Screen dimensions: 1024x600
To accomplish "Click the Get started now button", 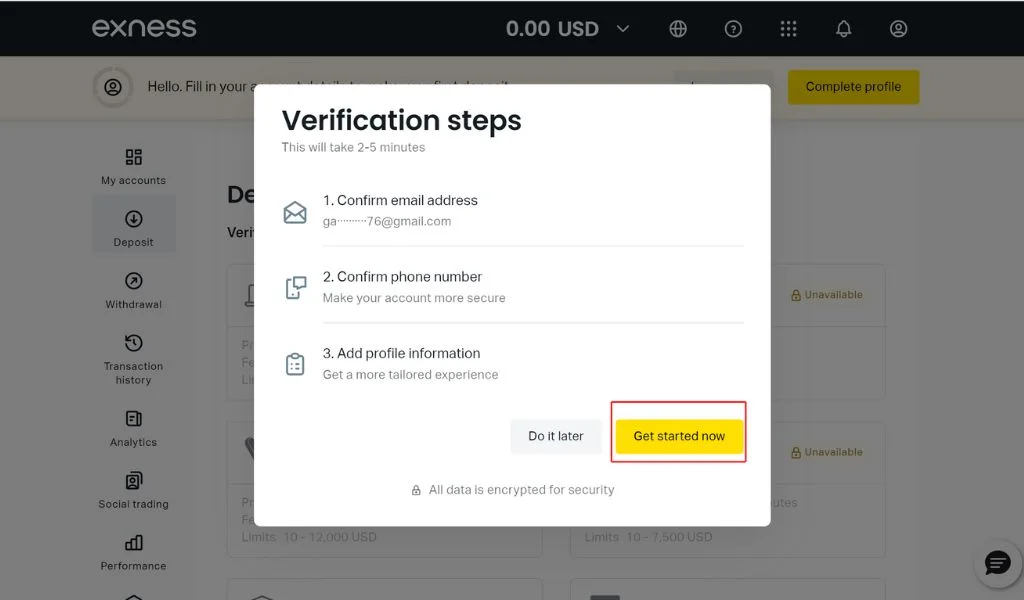I will pos(679,436).
